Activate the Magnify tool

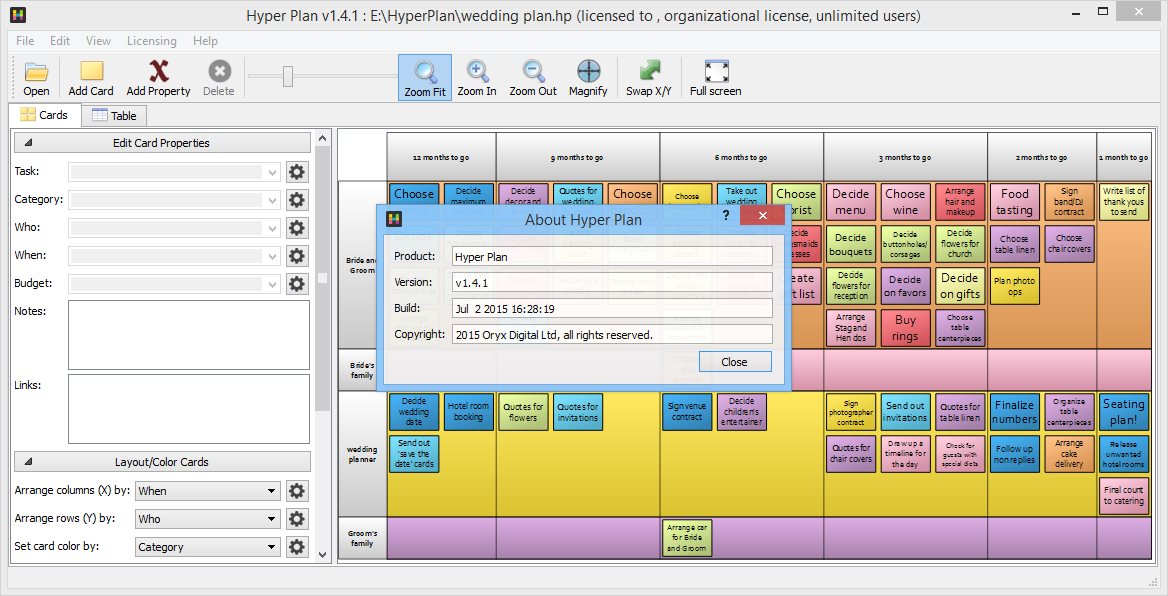click(588, 77)
